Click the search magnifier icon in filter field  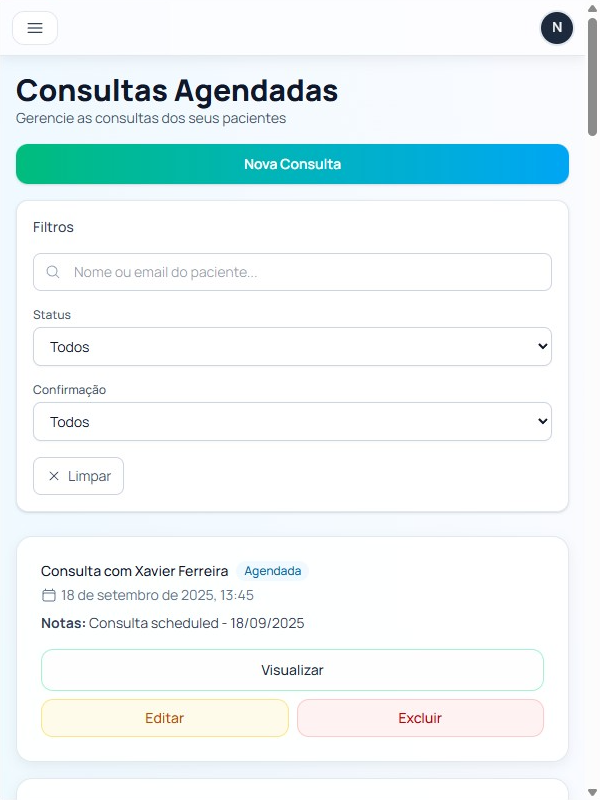52,272
